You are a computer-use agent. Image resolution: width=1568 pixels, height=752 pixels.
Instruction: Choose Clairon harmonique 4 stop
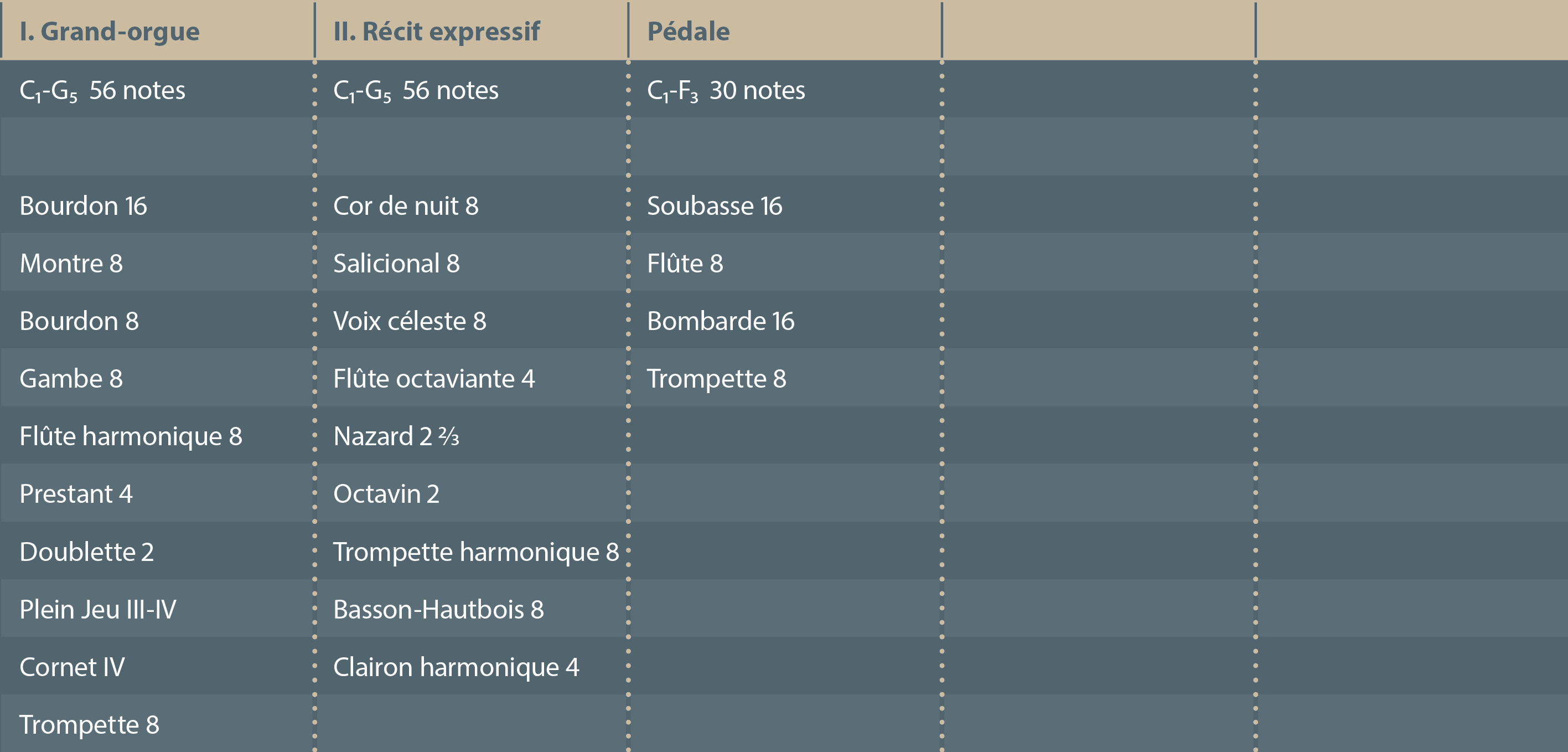pos(456,667)
